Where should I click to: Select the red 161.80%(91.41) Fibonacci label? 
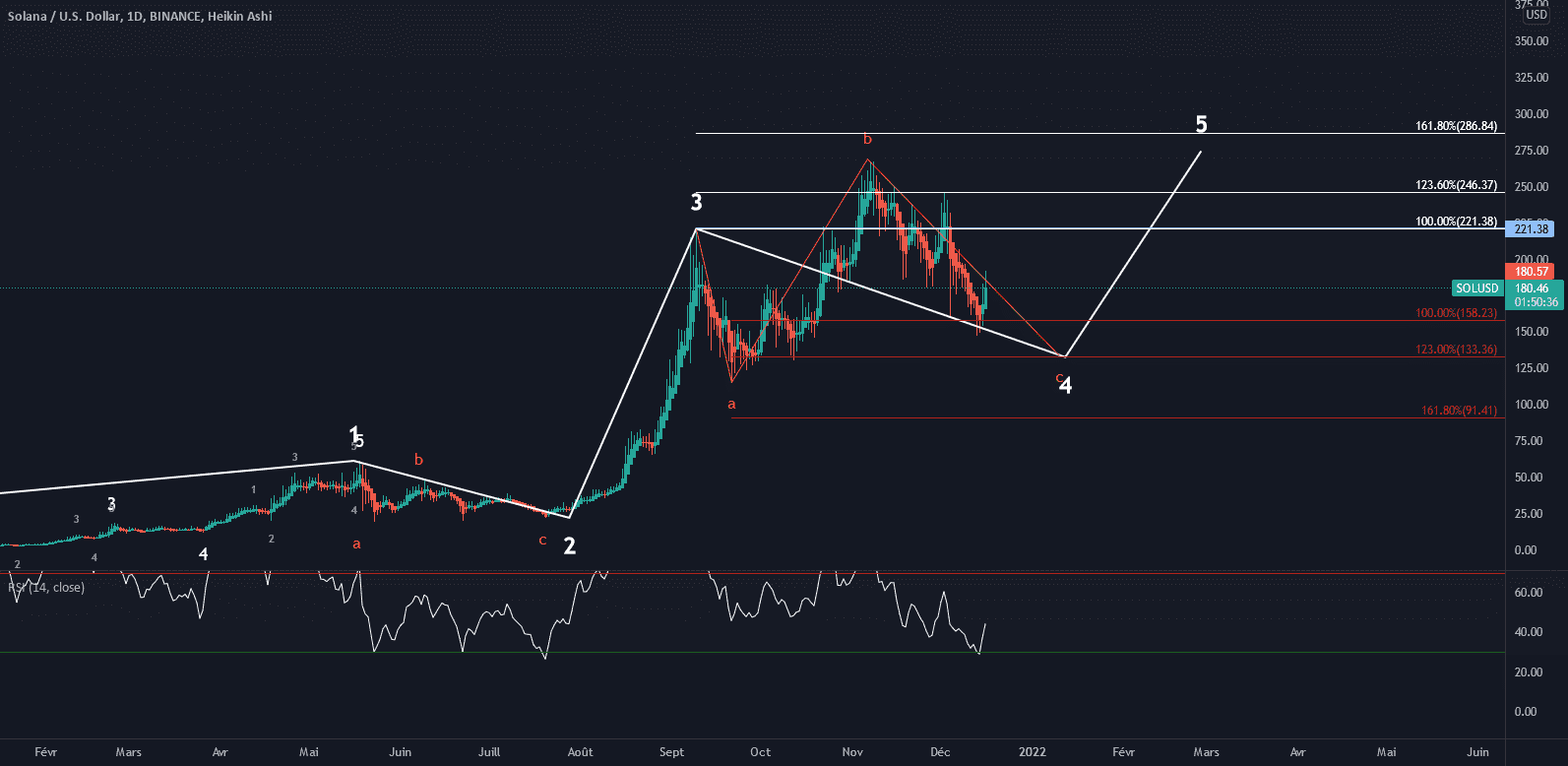[1459, 411]
